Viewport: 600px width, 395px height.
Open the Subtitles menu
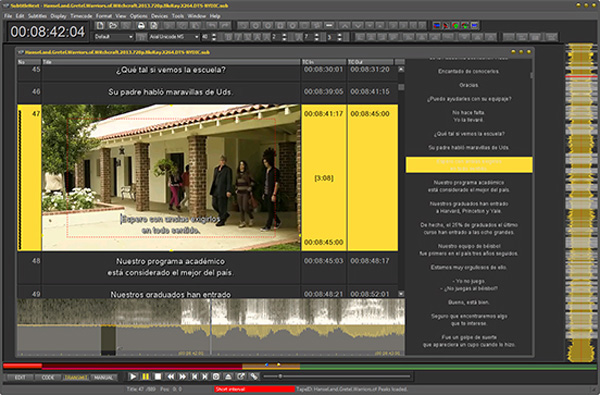click(x=38, y=16)
